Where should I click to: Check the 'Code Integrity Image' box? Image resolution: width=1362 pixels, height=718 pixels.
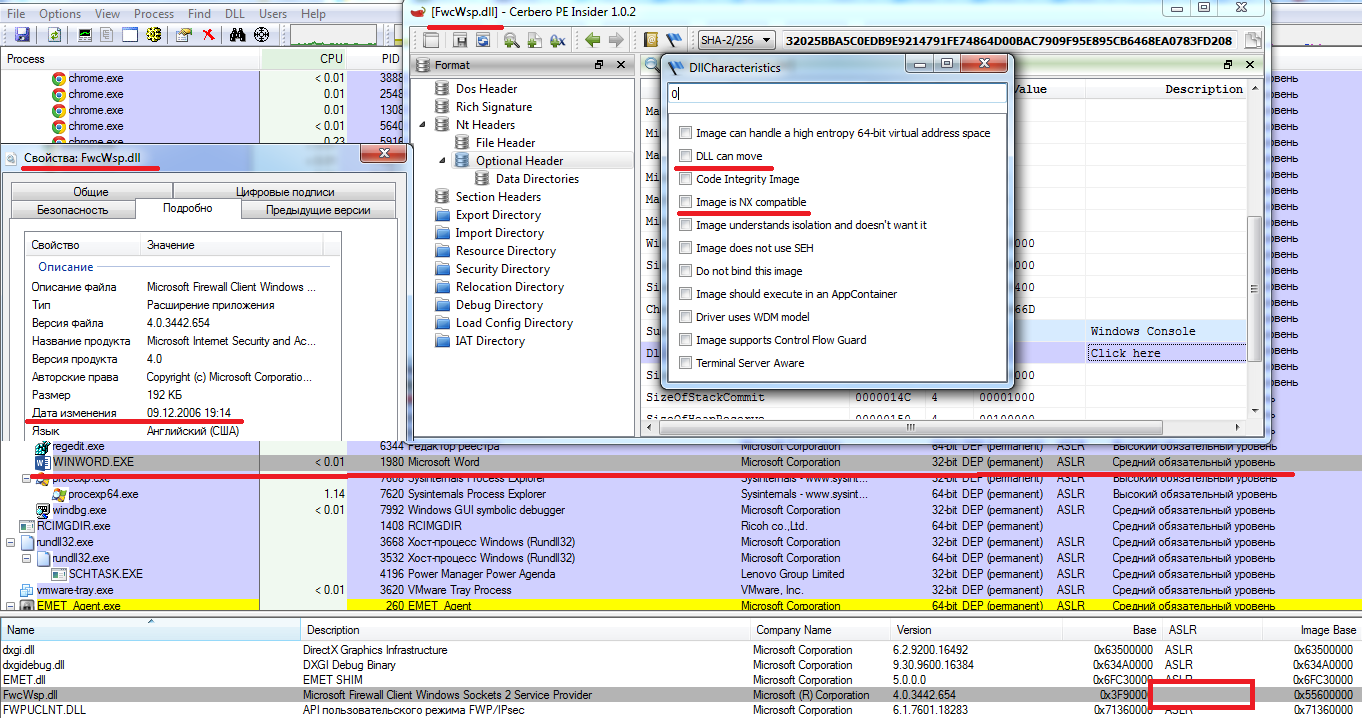point(685,179)
